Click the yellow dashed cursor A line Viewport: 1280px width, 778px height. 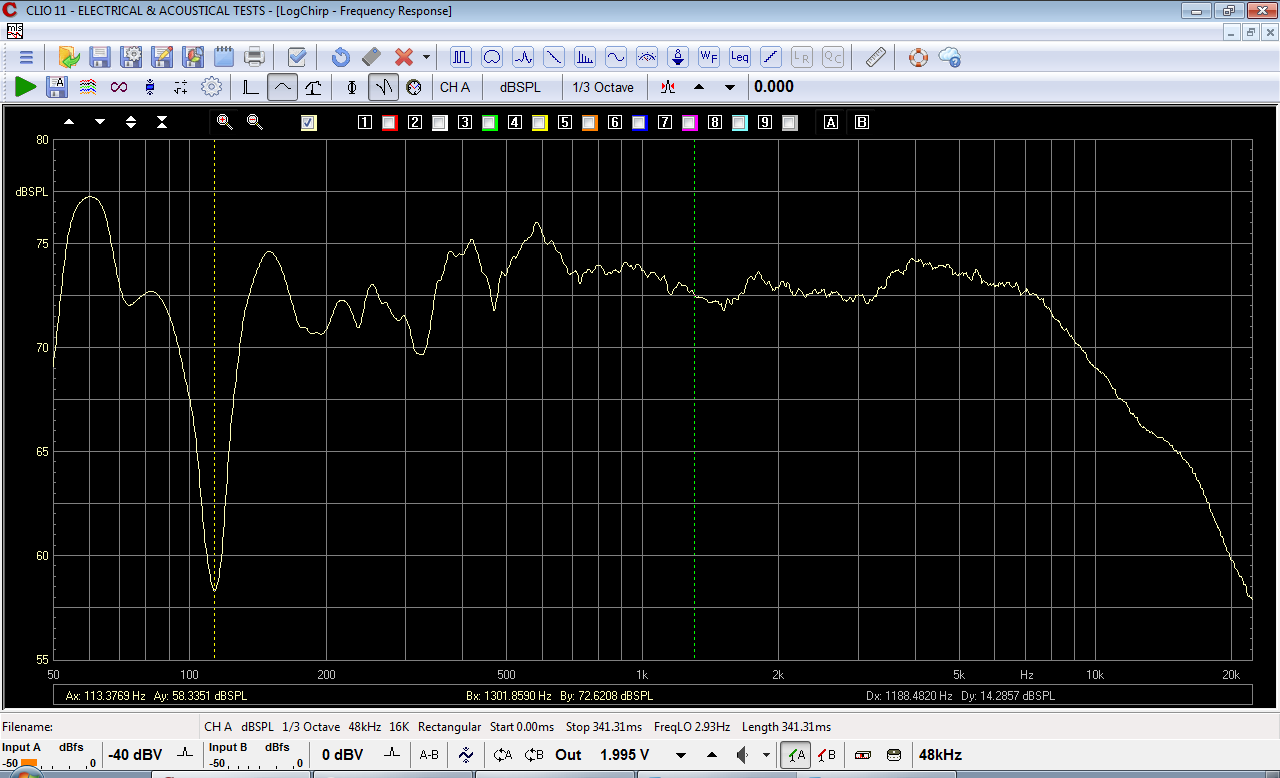(214, 400)
